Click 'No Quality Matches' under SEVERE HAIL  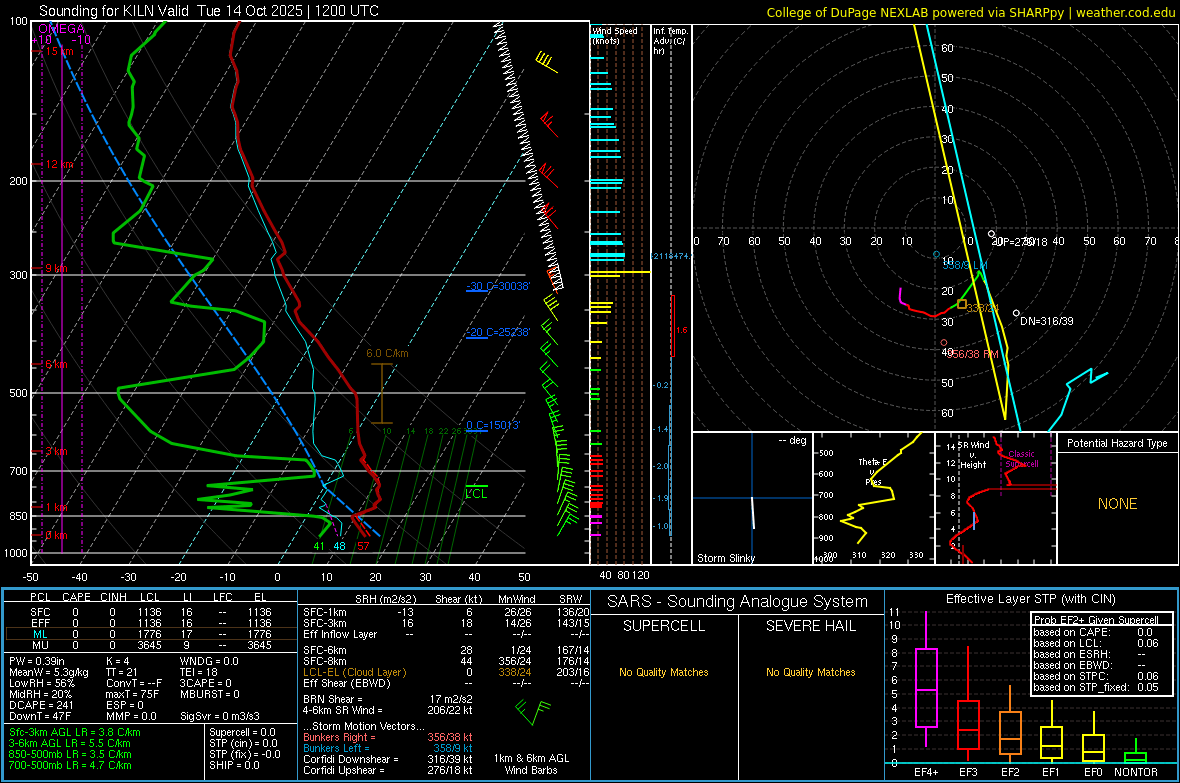coord(810,672)
